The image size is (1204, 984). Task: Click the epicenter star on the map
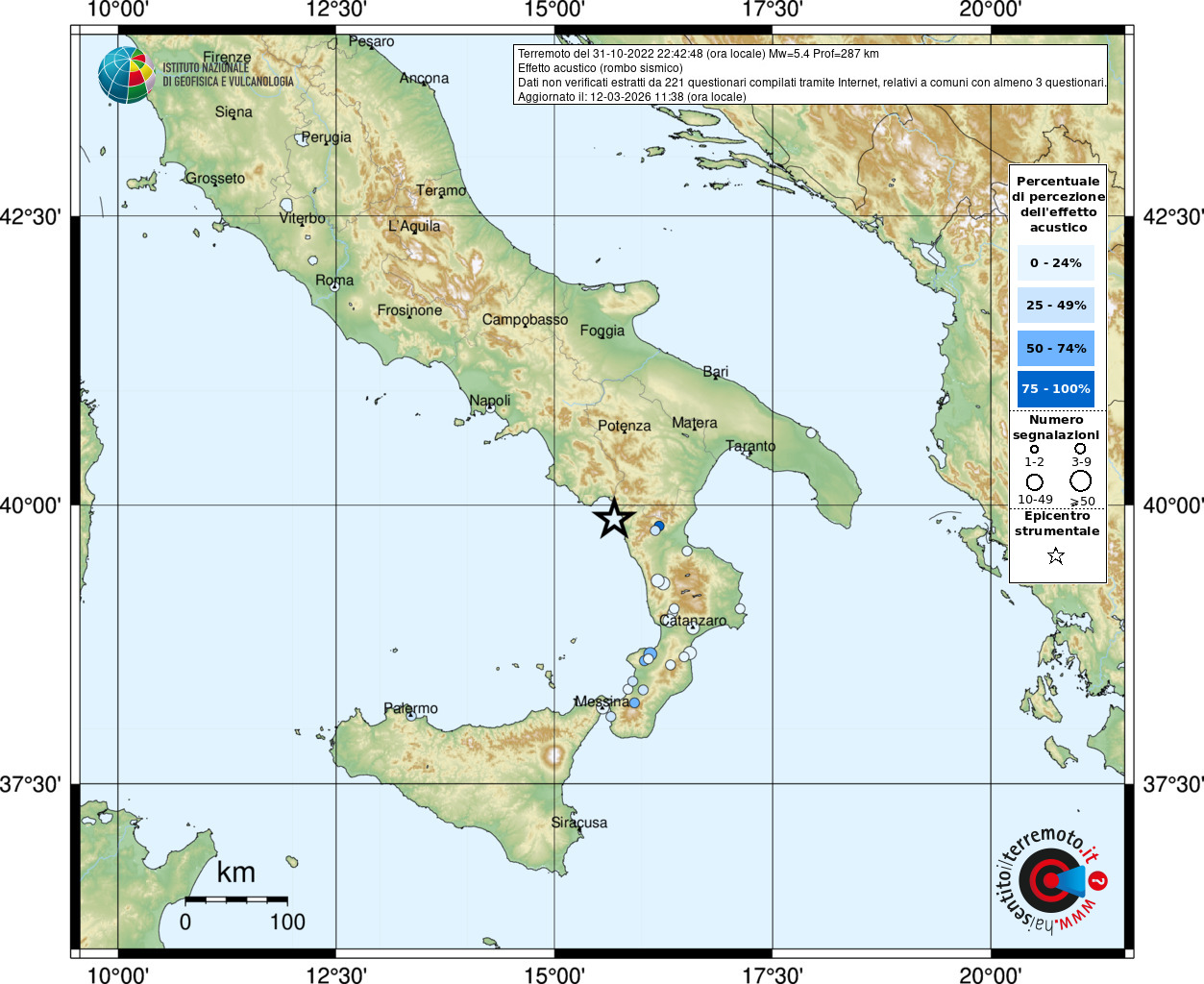(x=614, y=519)
